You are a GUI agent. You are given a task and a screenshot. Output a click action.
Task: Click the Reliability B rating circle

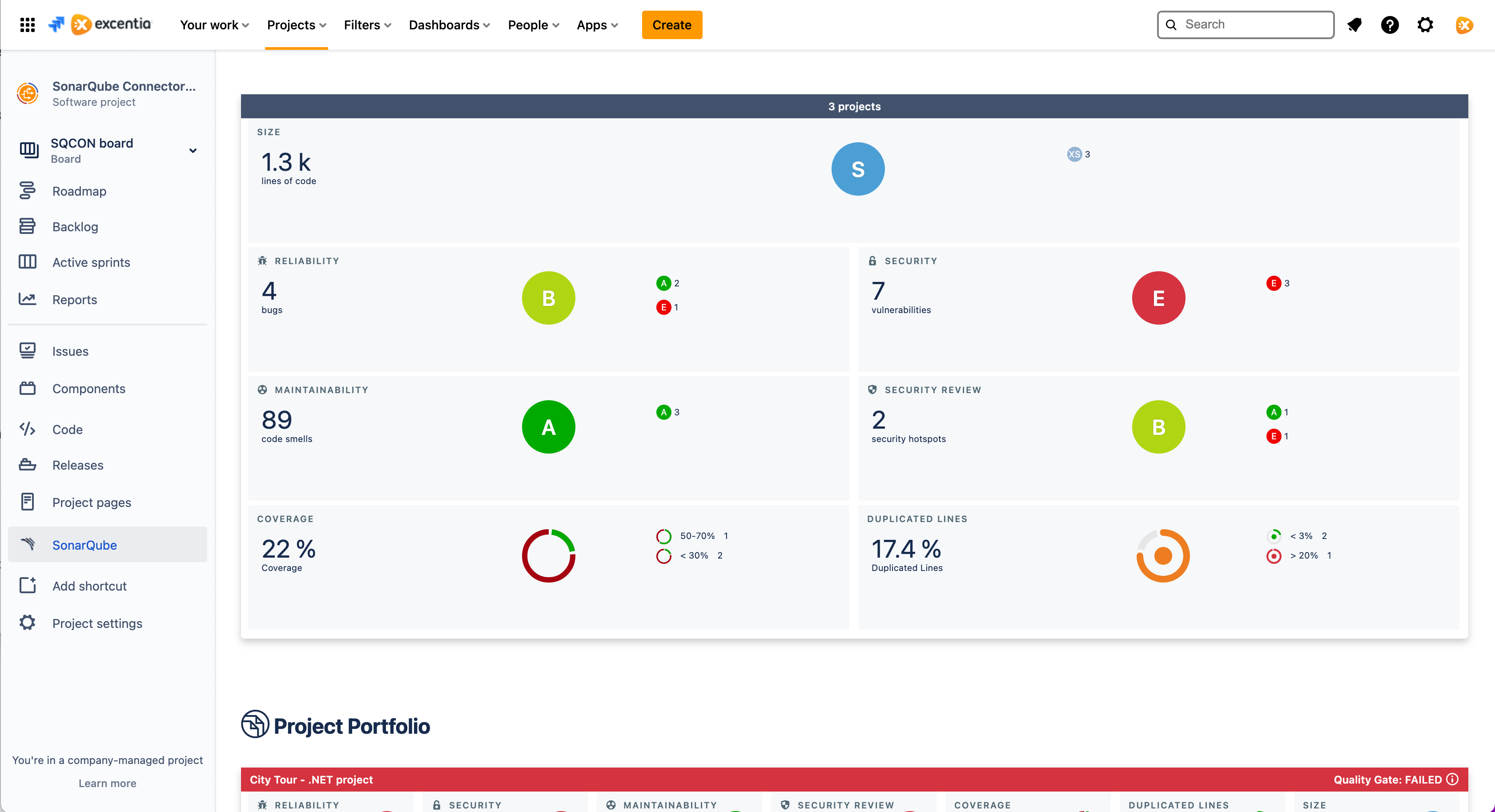(x=548, y=298)
